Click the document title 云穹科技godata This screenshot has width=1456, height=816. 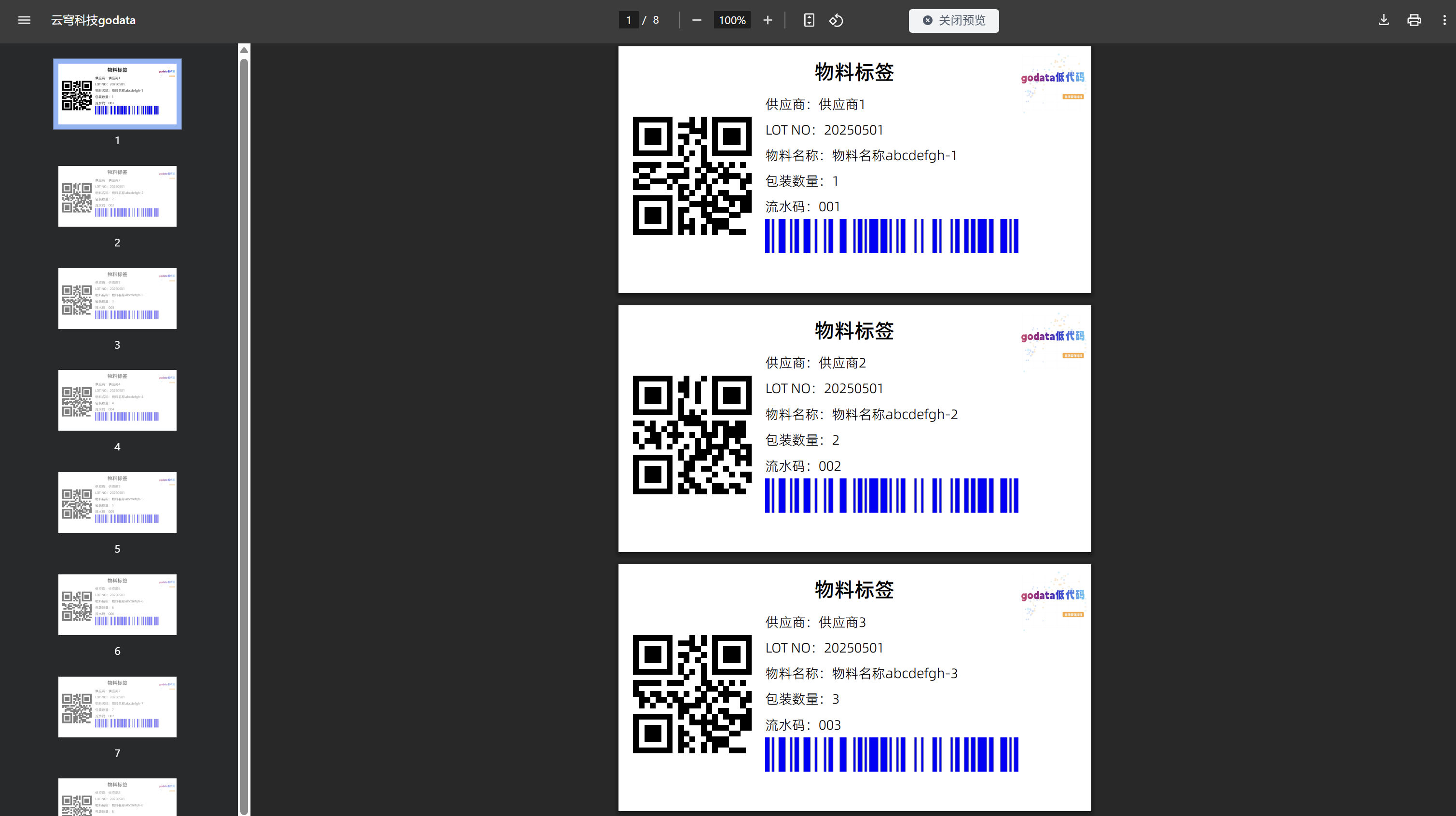tap(93, 20)
